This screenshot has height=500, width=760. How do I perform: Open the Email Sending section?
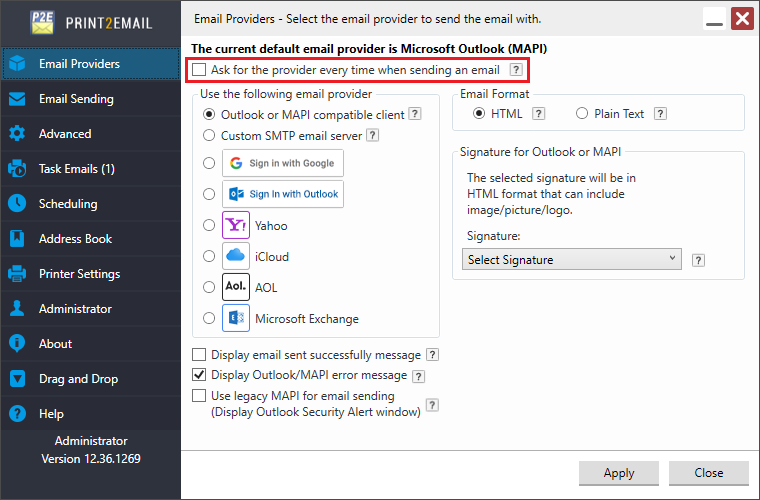coord(76,99)
